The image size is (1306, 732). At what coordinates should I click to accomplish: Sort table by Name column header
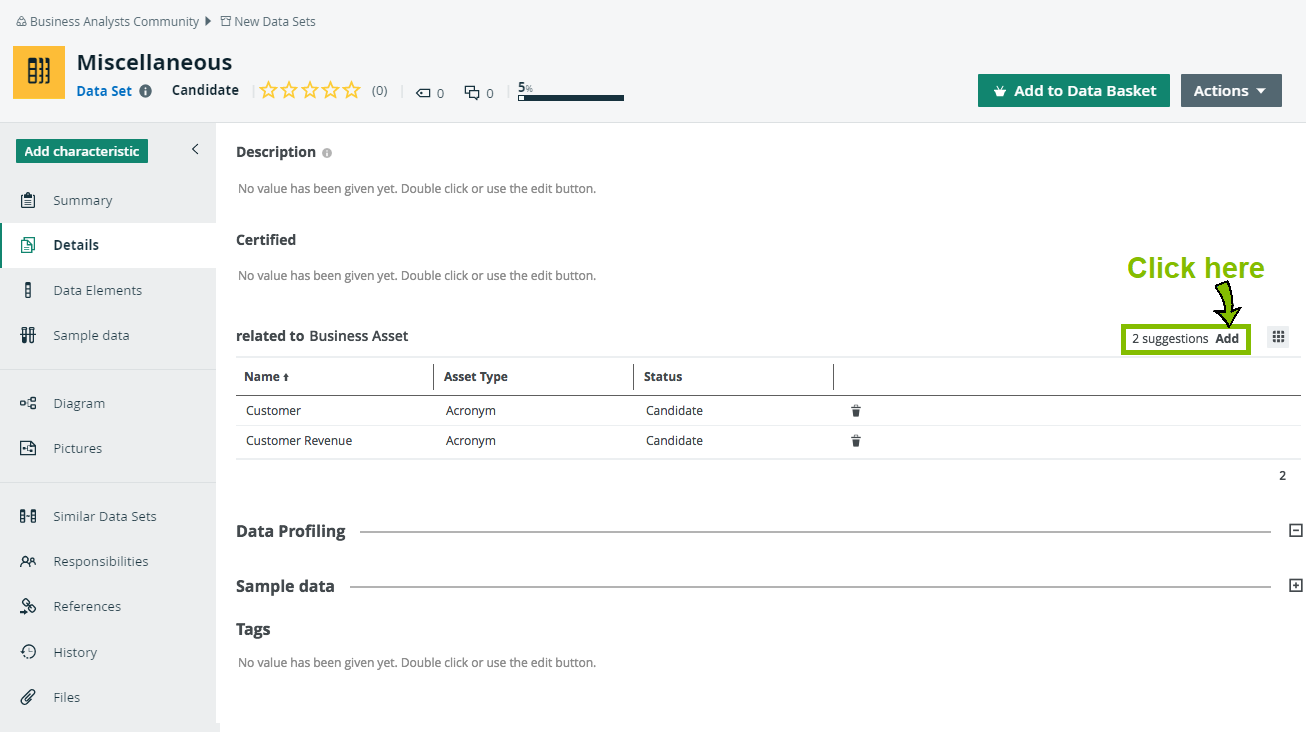click(x=265, y=377)
